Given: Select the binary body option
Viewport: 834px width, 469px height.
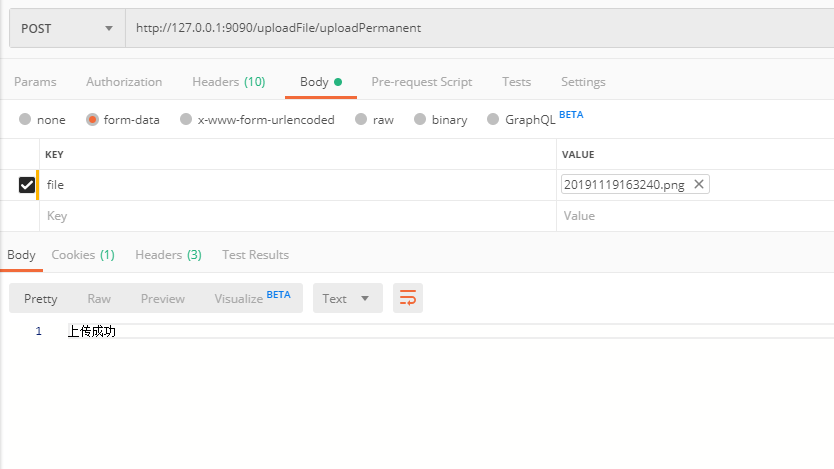Looking at the screenshot, I should coord(420,119).
